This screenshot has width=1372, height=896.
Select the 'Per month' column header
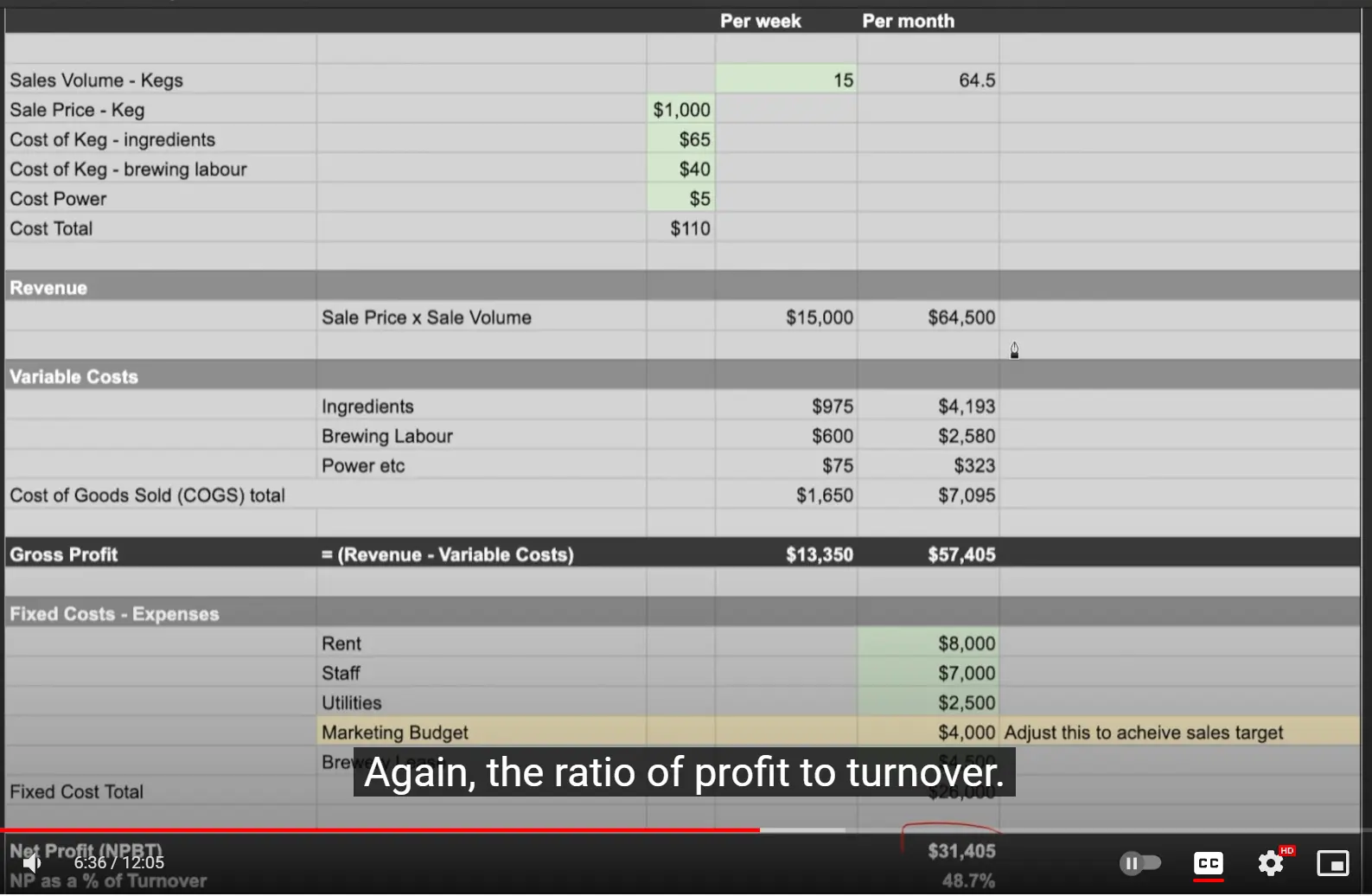click(908, 21)
